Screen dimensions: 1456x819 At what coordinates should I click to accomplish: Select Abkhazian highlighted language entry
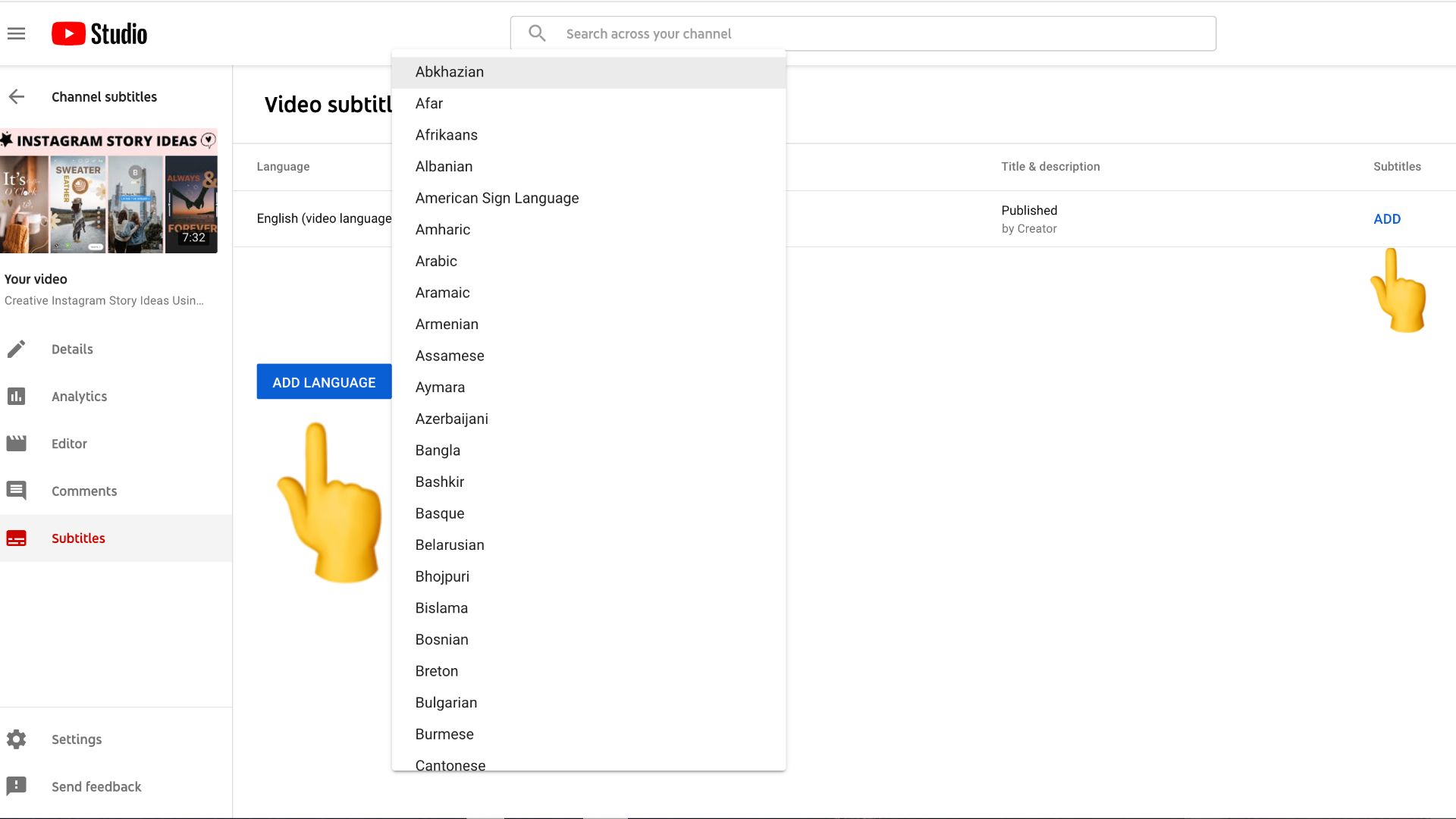[449, 72]
